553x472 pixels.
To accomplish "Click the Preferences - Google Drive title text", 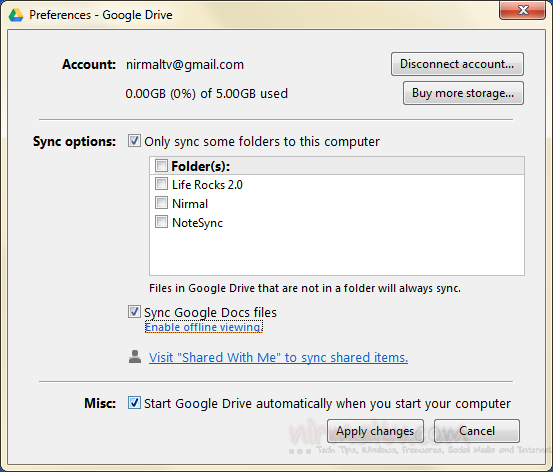I will pos(101,15).
